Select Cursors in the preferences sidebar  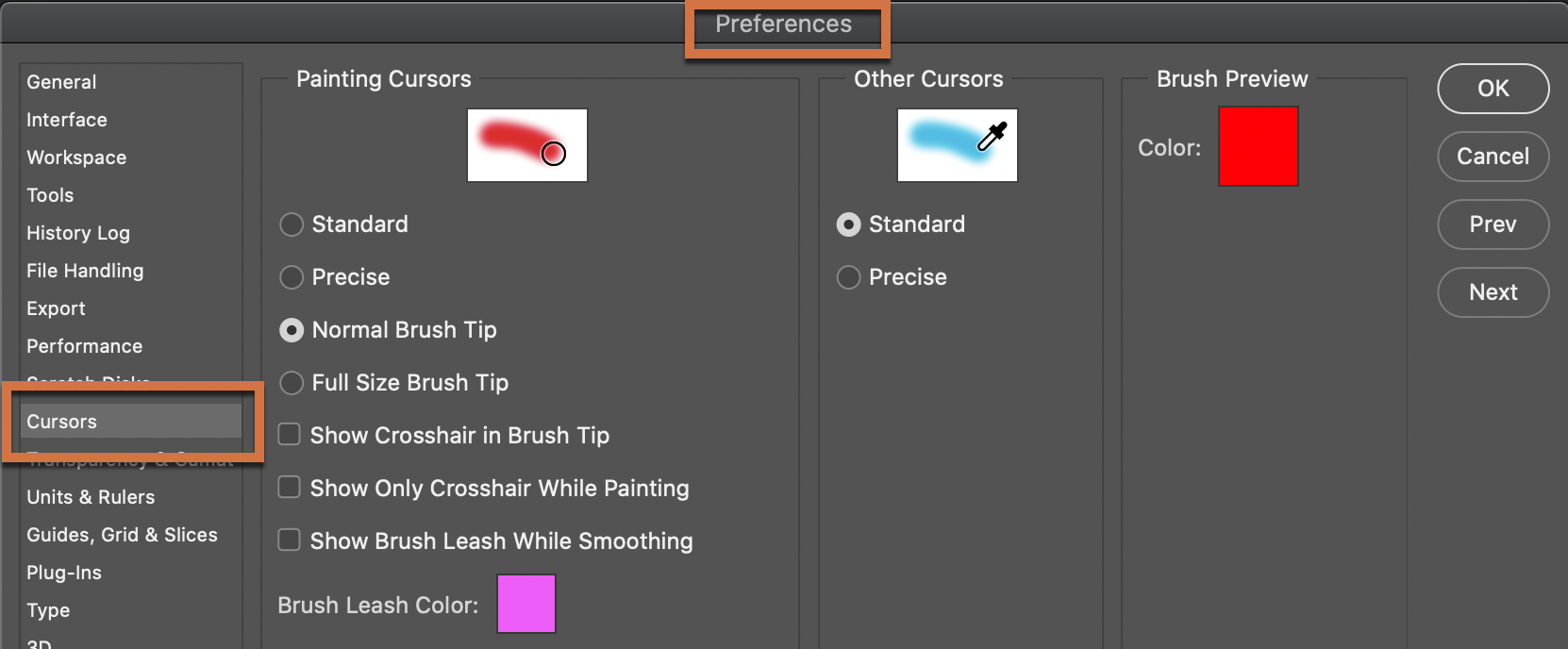[61, 422]
